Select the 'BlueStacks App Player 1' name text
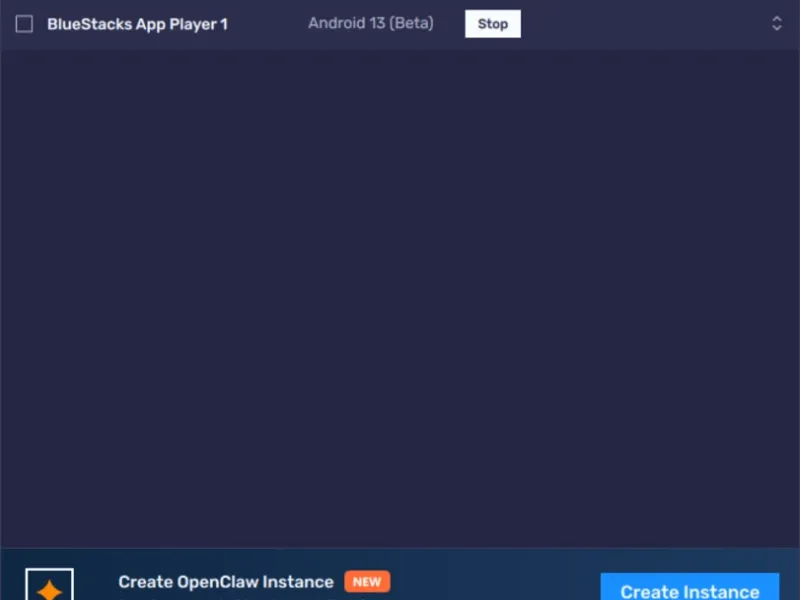Viewport: 800px width, 600px height. [x=137, y=24]
